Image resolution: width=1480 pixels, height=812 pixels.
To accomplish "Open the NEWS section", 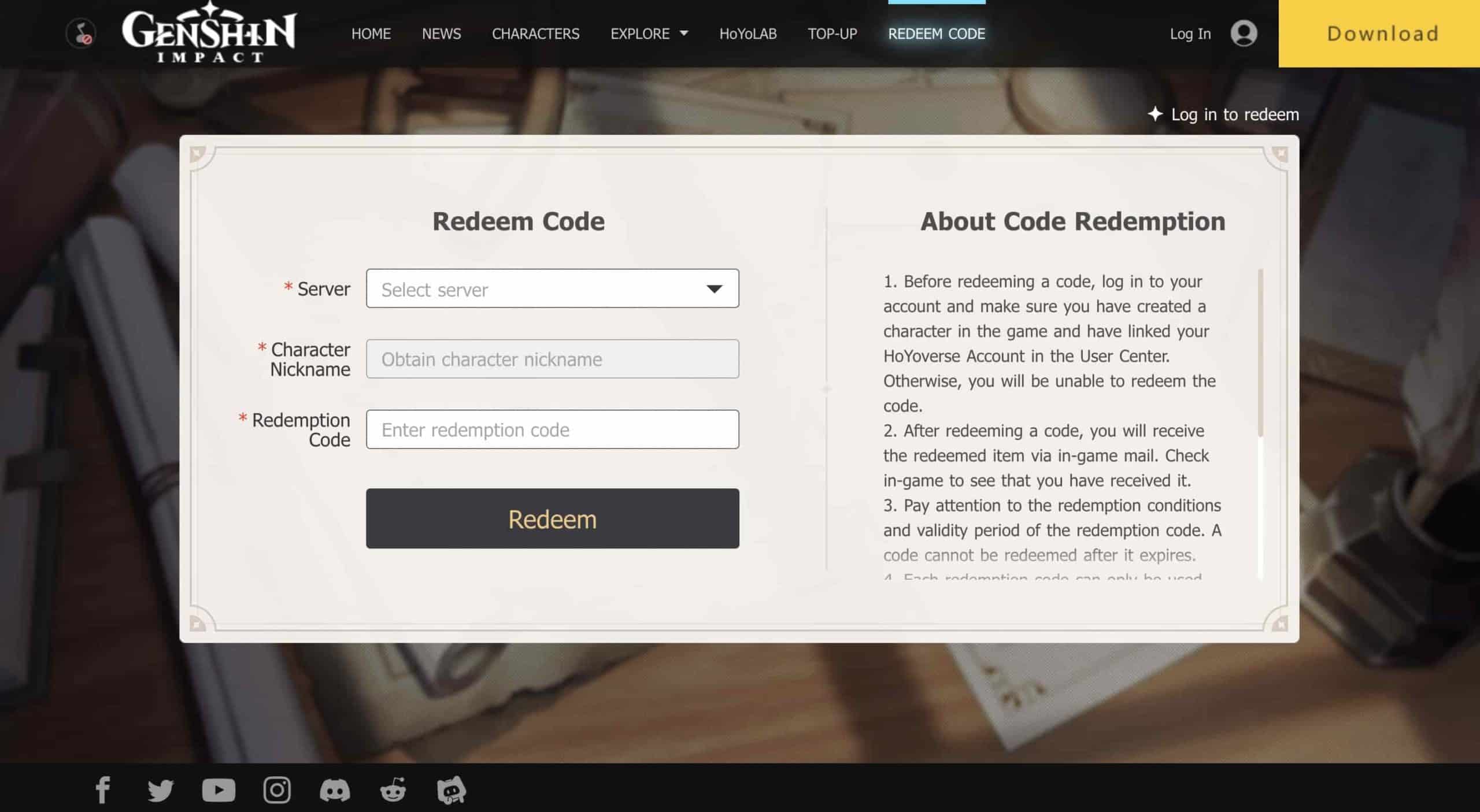I will pyautogui.click(x=441, y=34).
